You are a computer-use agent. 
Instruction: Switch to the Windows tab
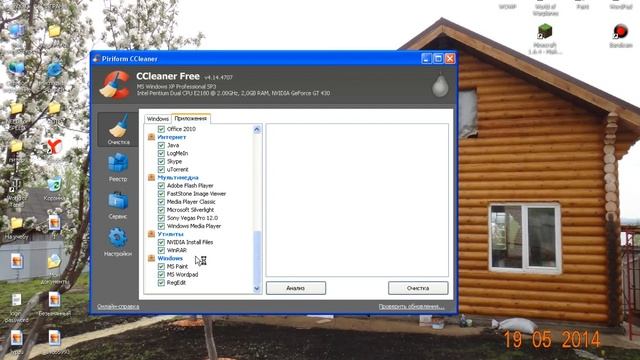coord(158,119)
